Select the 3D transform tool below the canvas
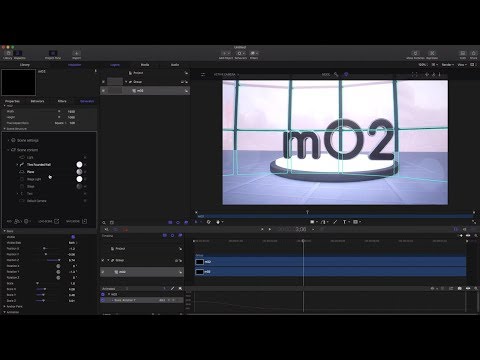The width and height of the screenshot is (480, 360). [209, 222]
